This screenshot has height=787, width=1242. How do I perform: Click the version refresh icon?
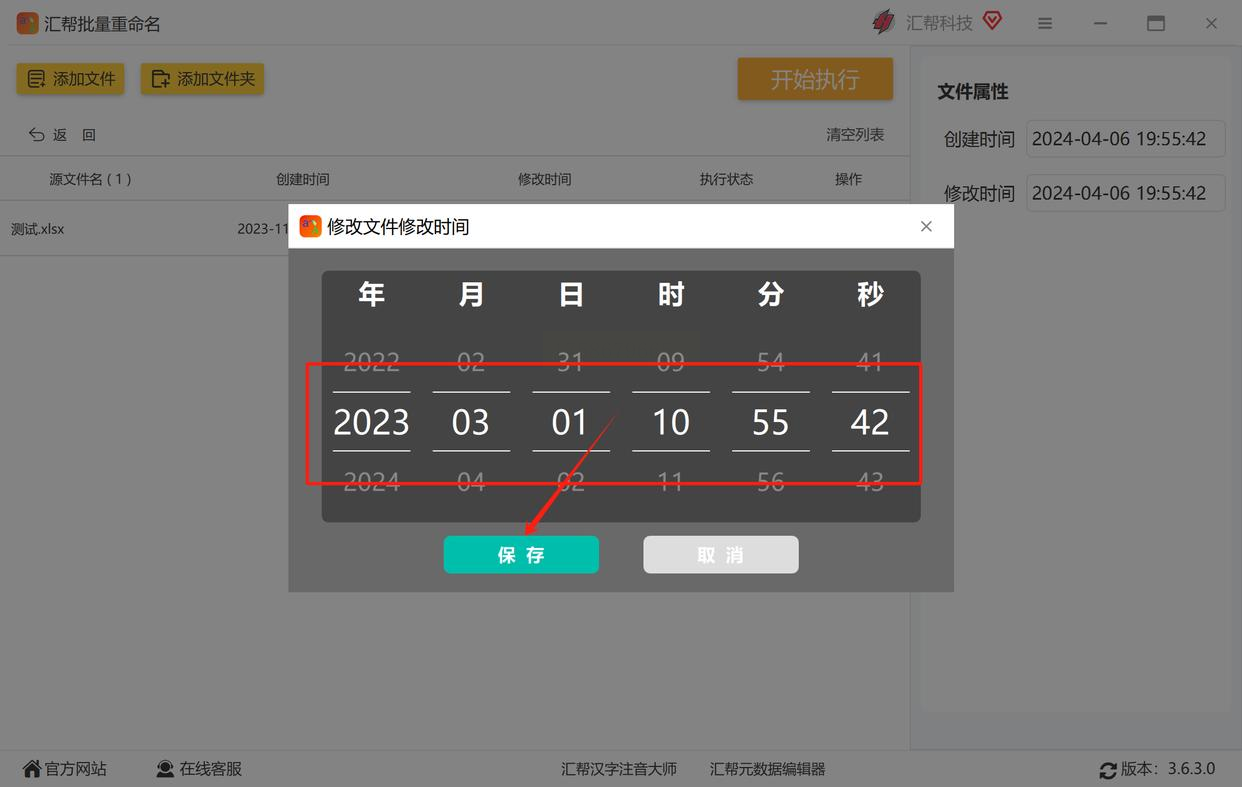(x=1108, y=770)
